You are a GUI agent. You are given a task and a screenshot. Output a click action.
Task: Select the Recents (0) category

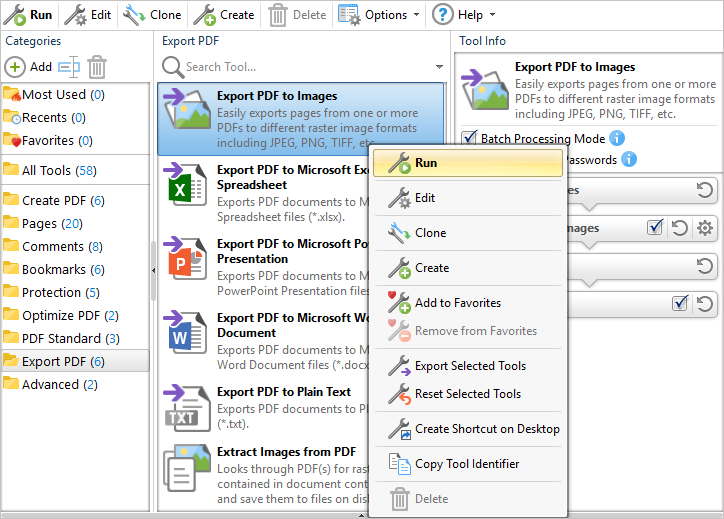tap(75, 118)
